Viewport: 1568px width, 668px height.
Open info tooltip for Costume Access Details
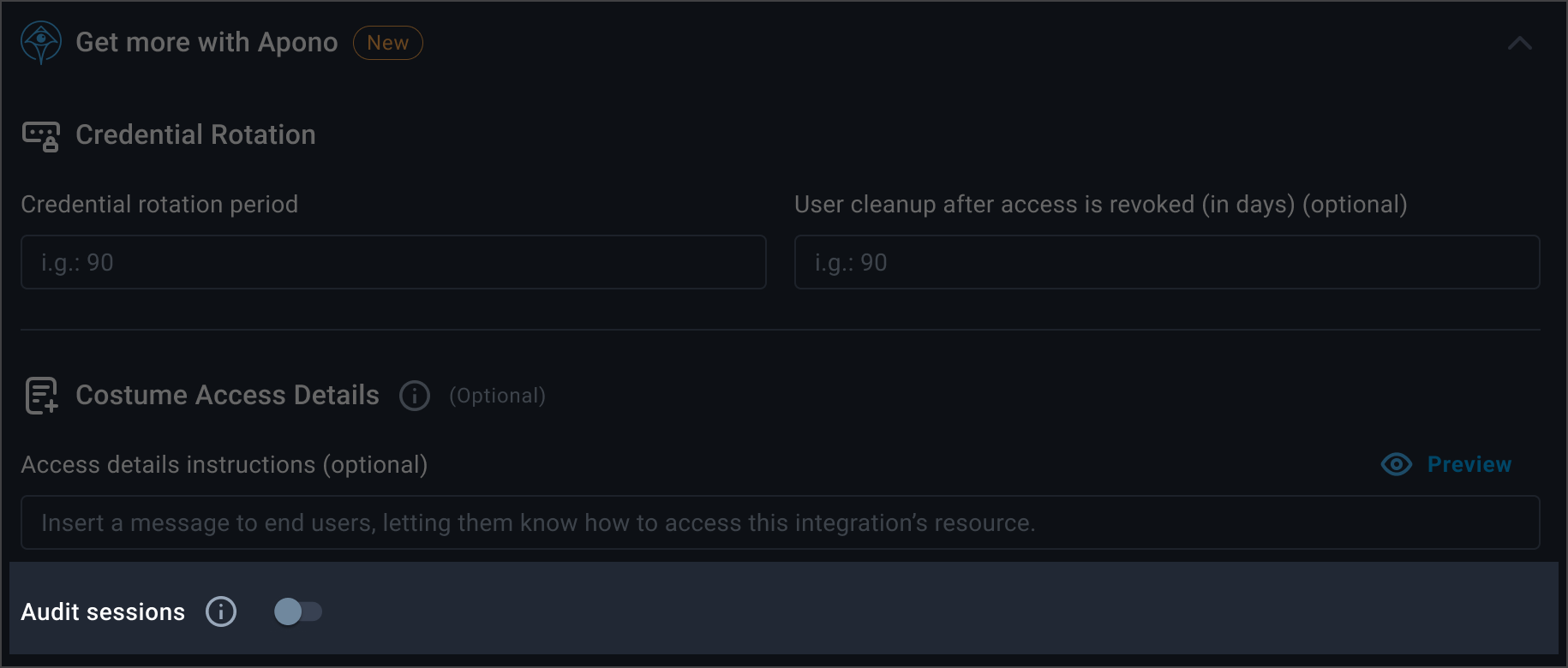tap(415, 396)
